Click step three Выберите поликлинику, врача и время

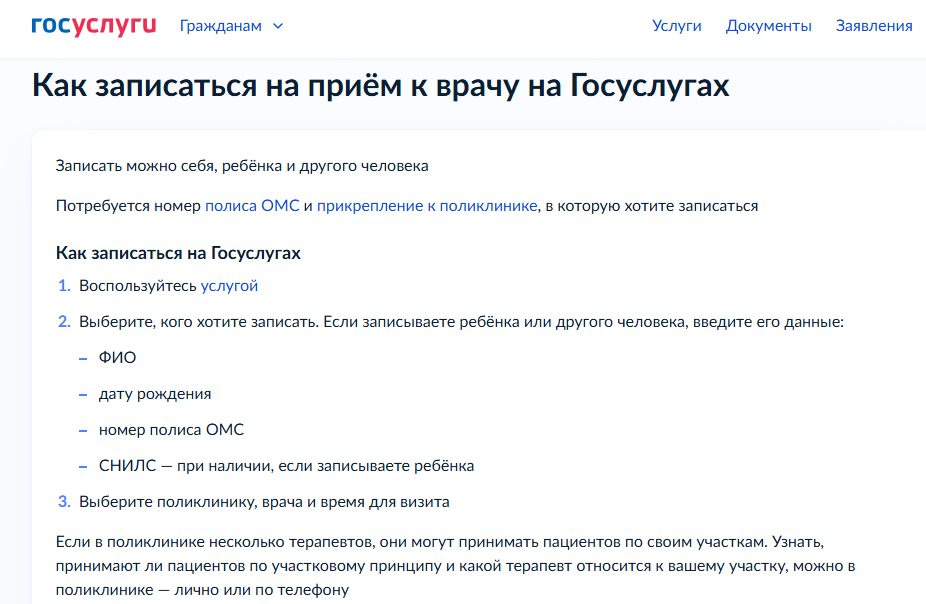tap(264, 502)
